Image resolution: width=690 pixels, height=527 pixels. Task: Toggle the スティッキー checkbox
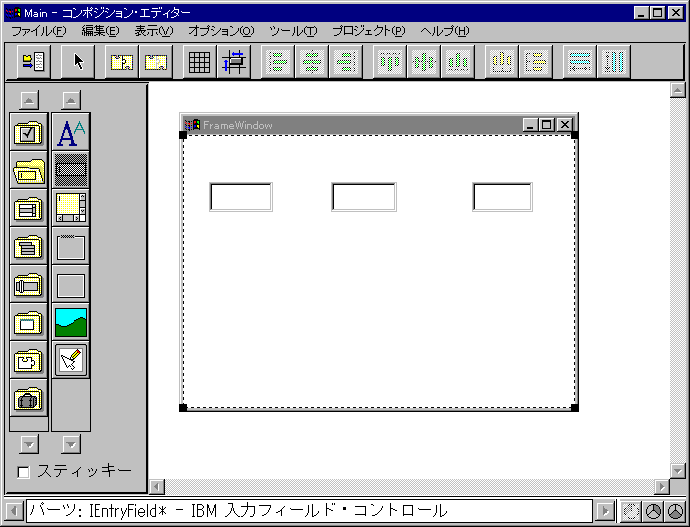click(23, 472)
